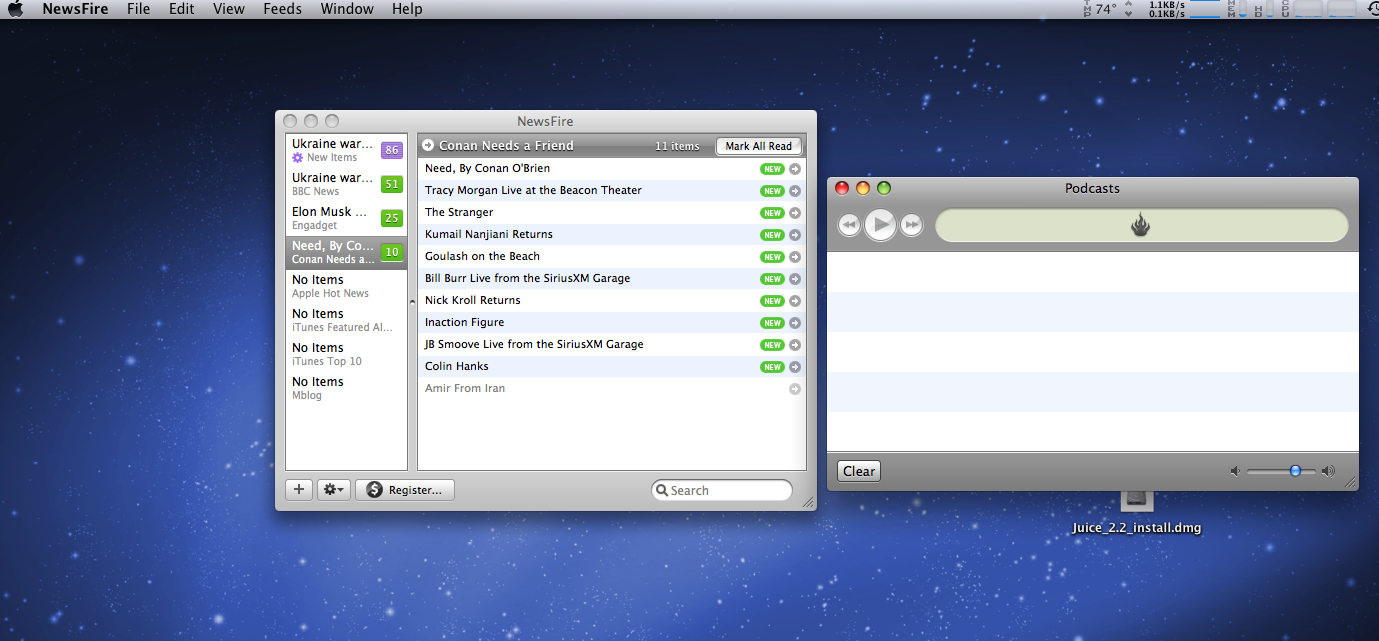
Task: Select the Engadget feed
Action: 346,218
